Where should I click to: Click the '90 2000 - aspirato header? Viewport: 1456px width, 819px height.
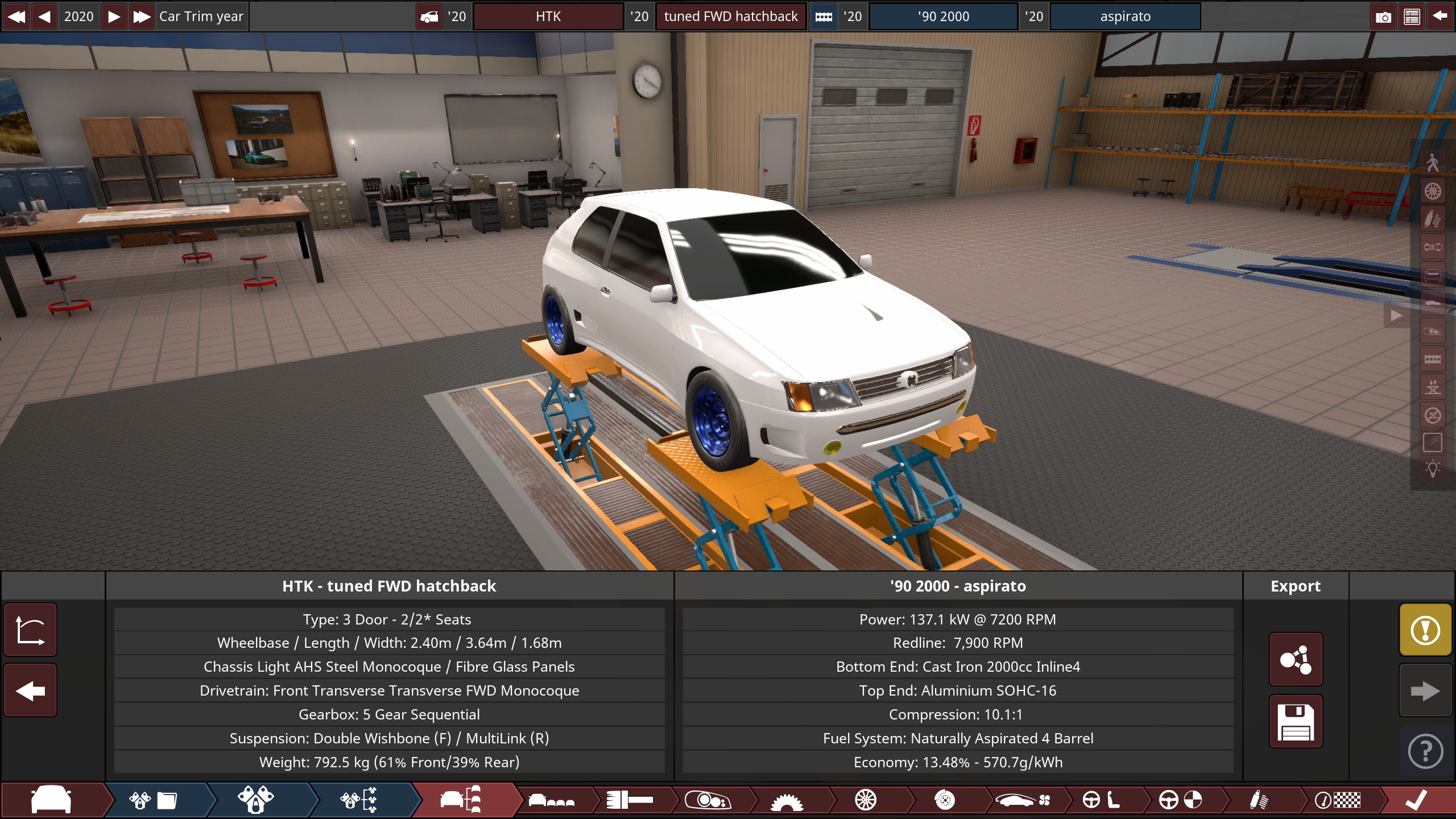(958, 586)
